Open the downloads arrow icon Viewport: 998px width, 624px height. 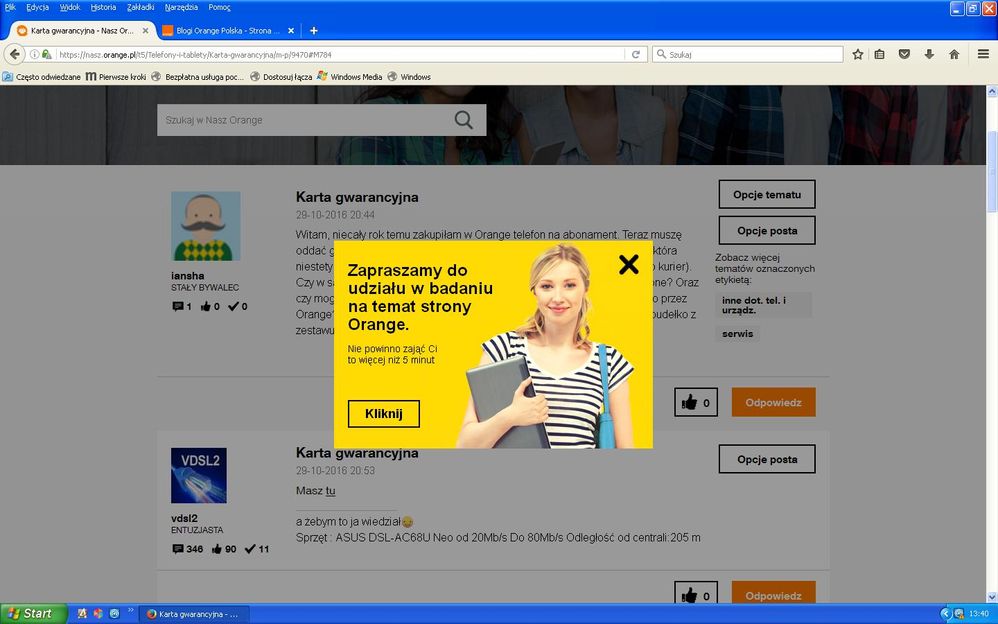[929, 55]
